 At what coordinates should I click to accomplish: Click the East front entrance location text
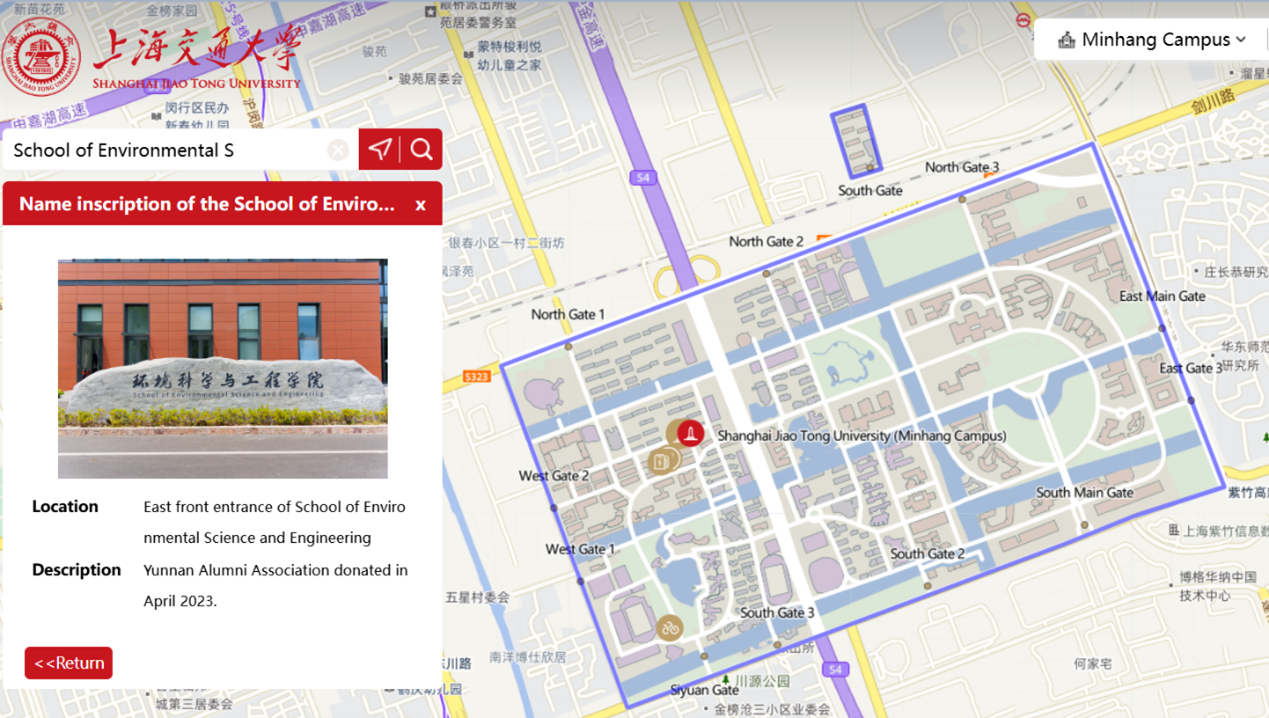[x=275, y=522]
